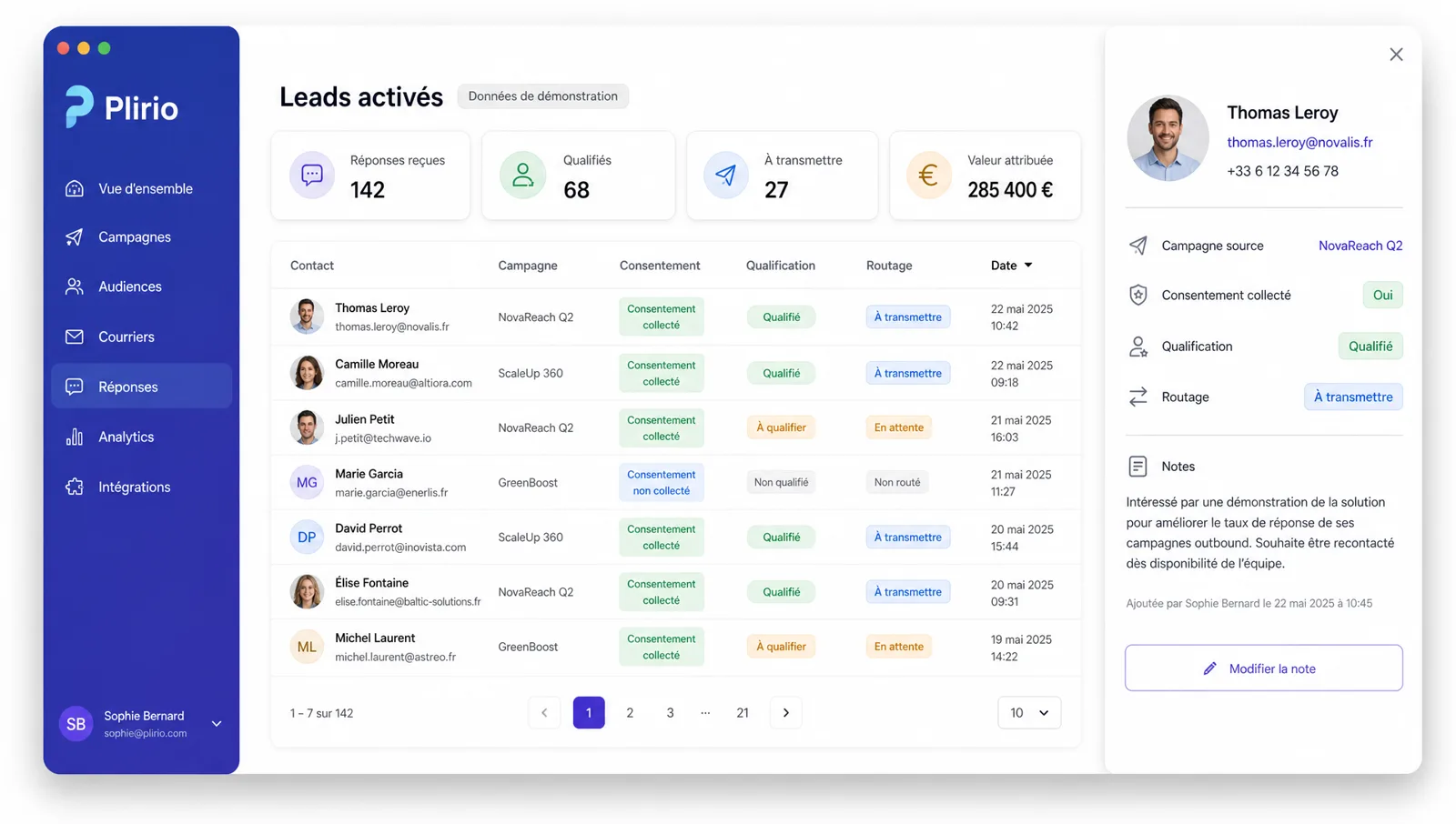Image resolution: width=1456 pixels, height=824 pixels.
Task: Click the Qualifié badge in detail panel
Action: pyautogui.click(x=1370, y=347)
